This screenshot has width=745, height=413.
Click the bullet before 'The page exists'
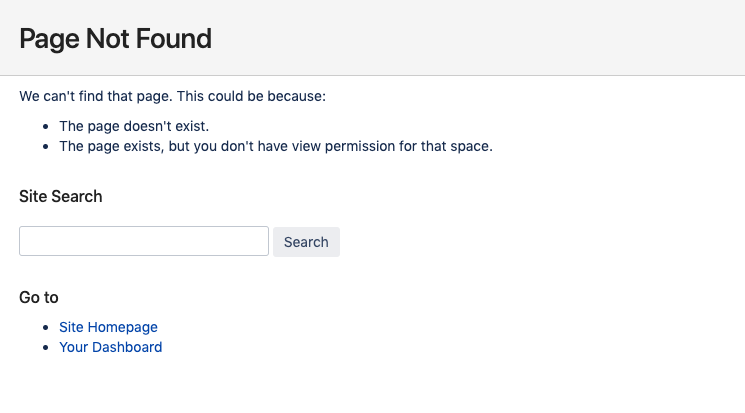(46, 146)
